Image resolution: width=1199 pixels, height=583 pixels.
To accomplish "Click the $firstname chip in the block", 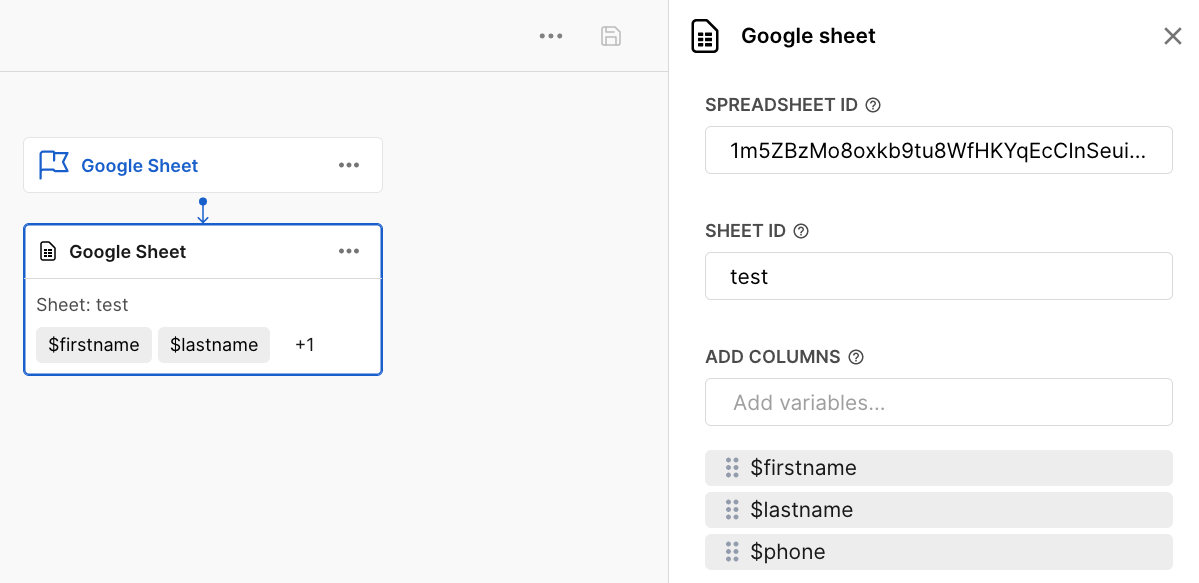I will [x=94, y=345].
